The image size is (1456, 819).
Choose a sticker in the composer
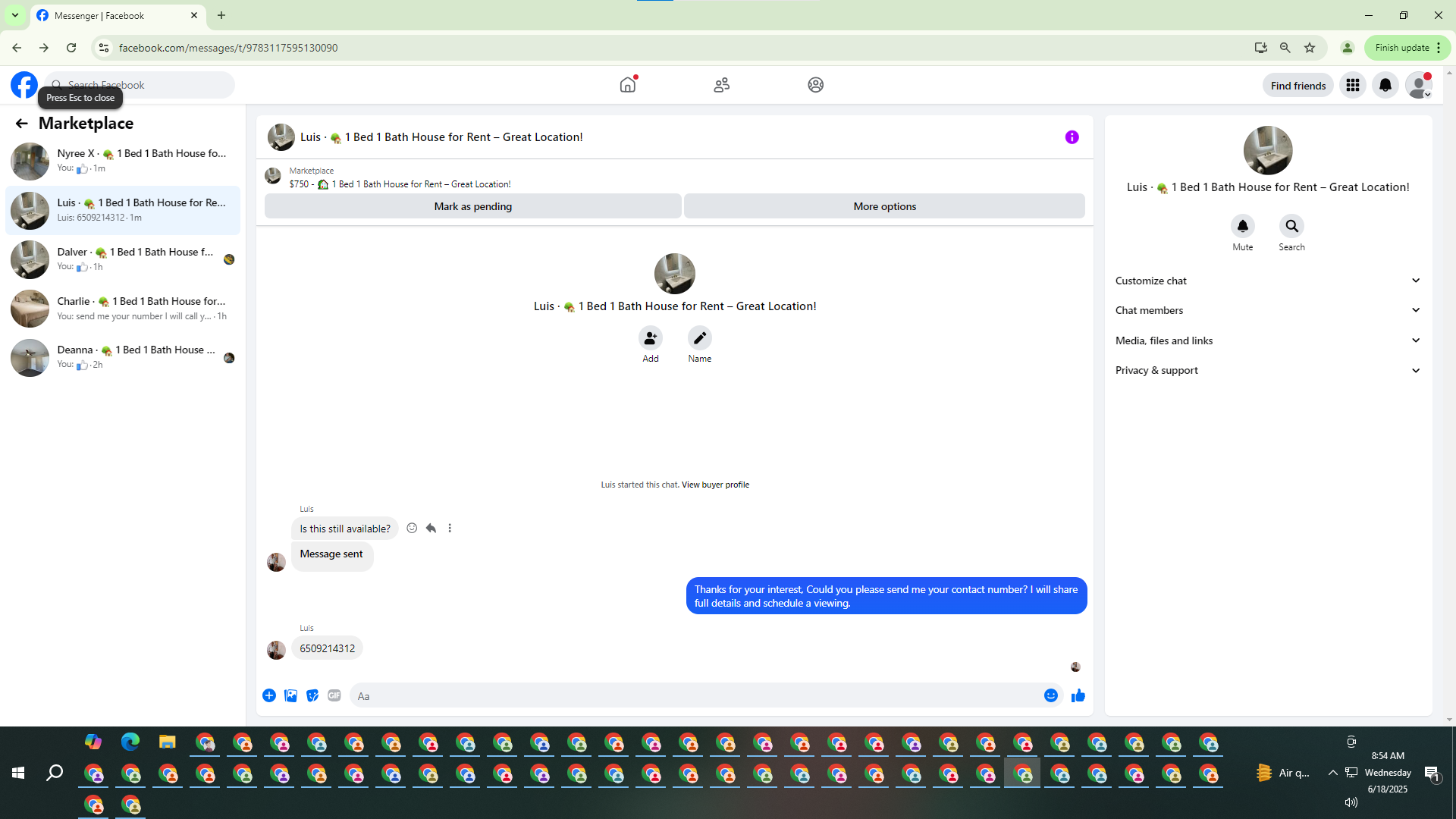coord(312,696)
